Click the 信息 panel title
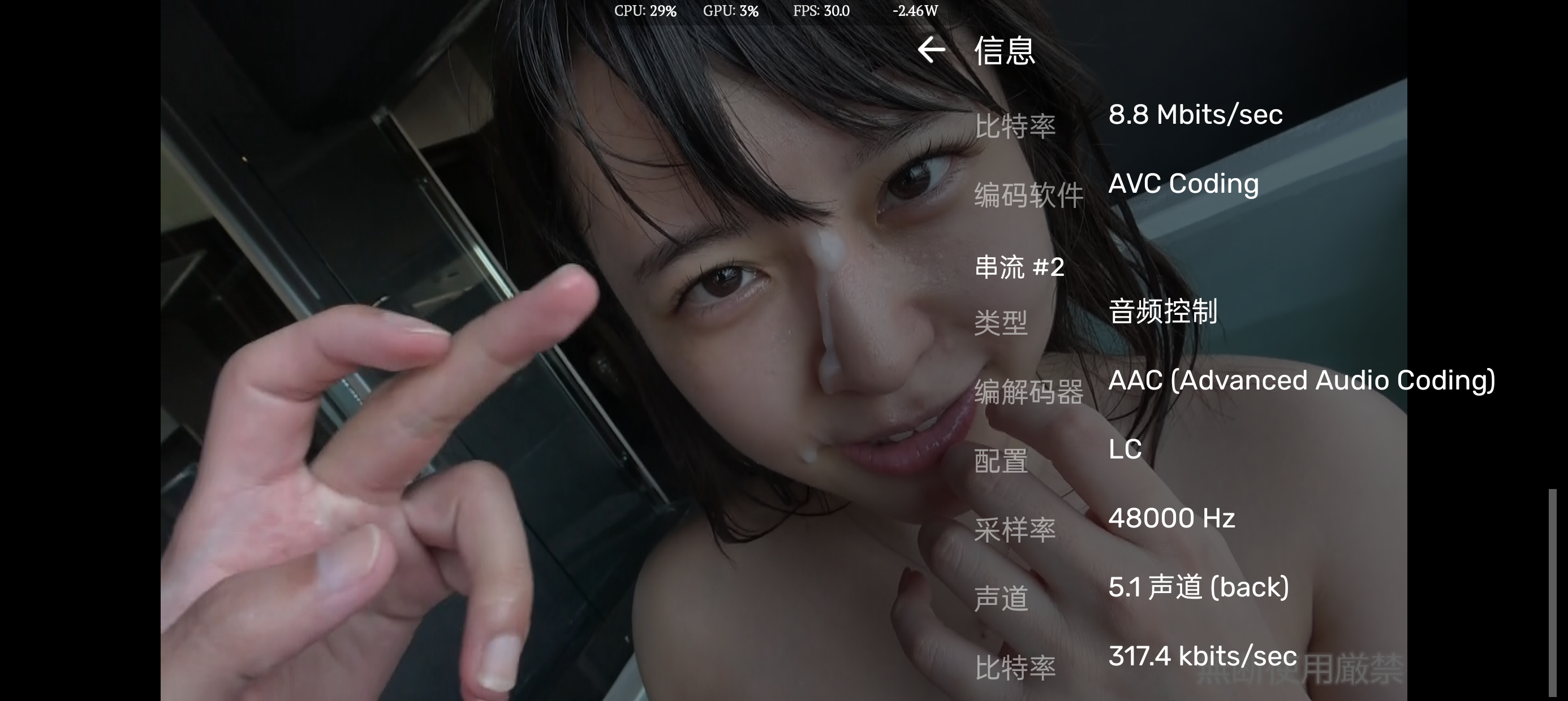Screen dimensions: 1568x701 [1005, 50]
